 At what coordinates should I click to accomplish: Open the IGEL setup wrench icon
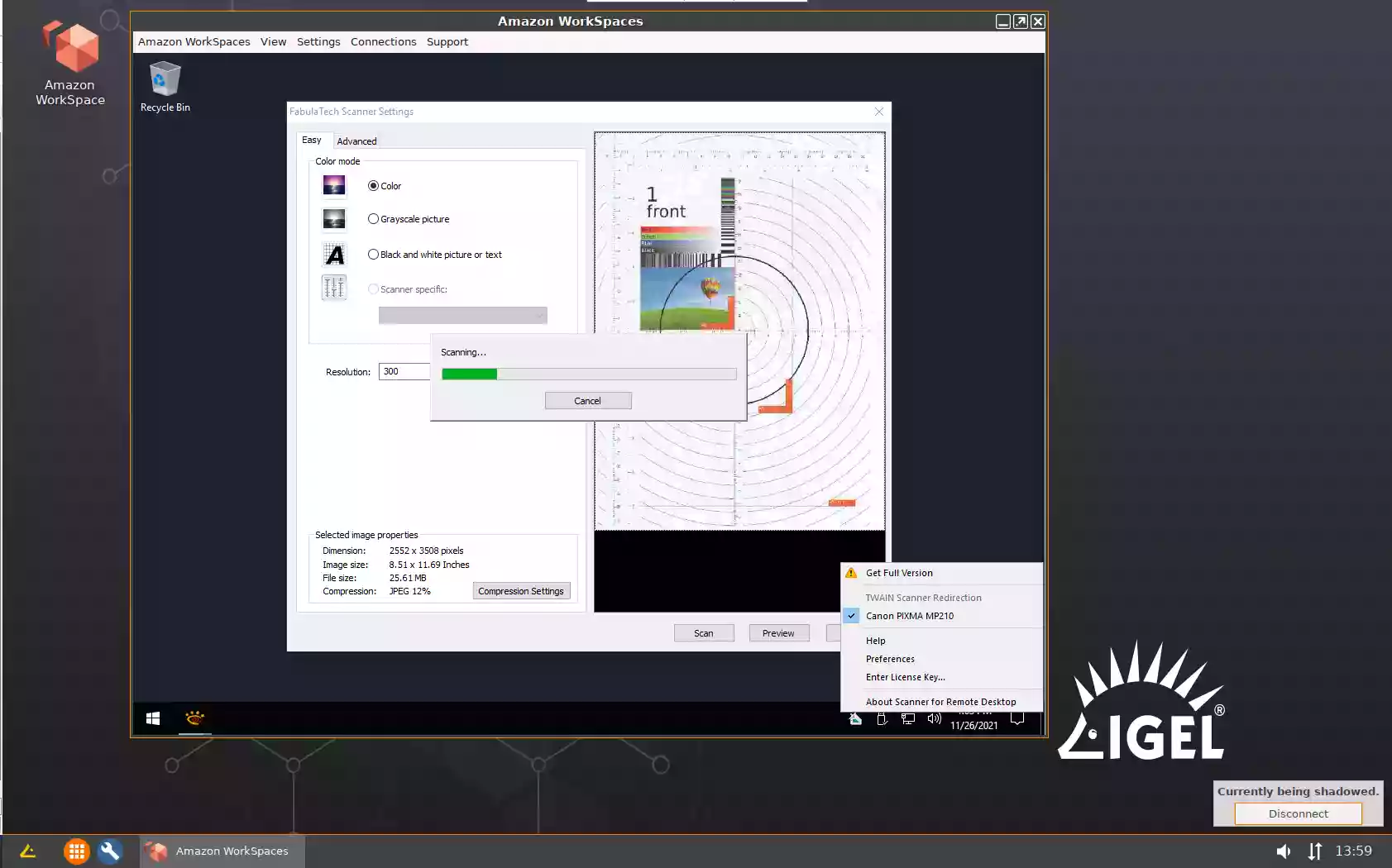point(110,851)
